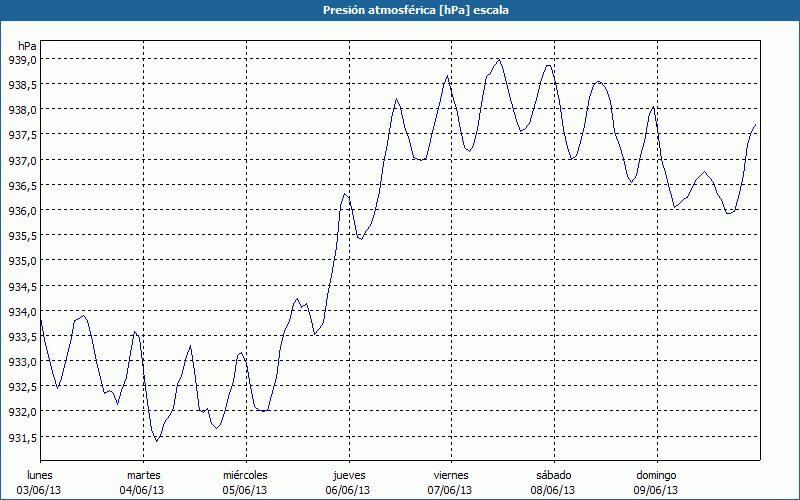Image resolution: width=800 pixels, height=500 pixels.
Task: Click the 'miércoles' day label
Action: pos(245,475)
